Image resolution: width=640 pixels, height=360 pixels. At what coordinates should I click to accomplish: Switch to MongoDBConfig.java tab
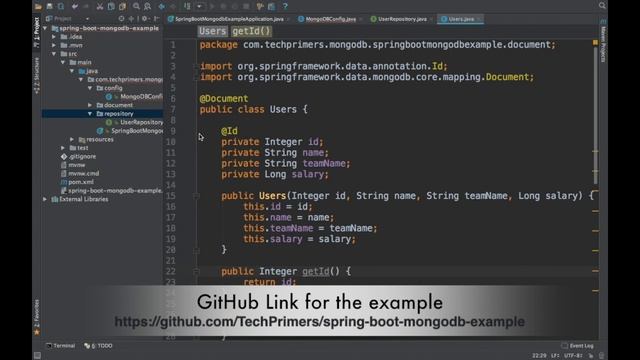tap(330, 19)
